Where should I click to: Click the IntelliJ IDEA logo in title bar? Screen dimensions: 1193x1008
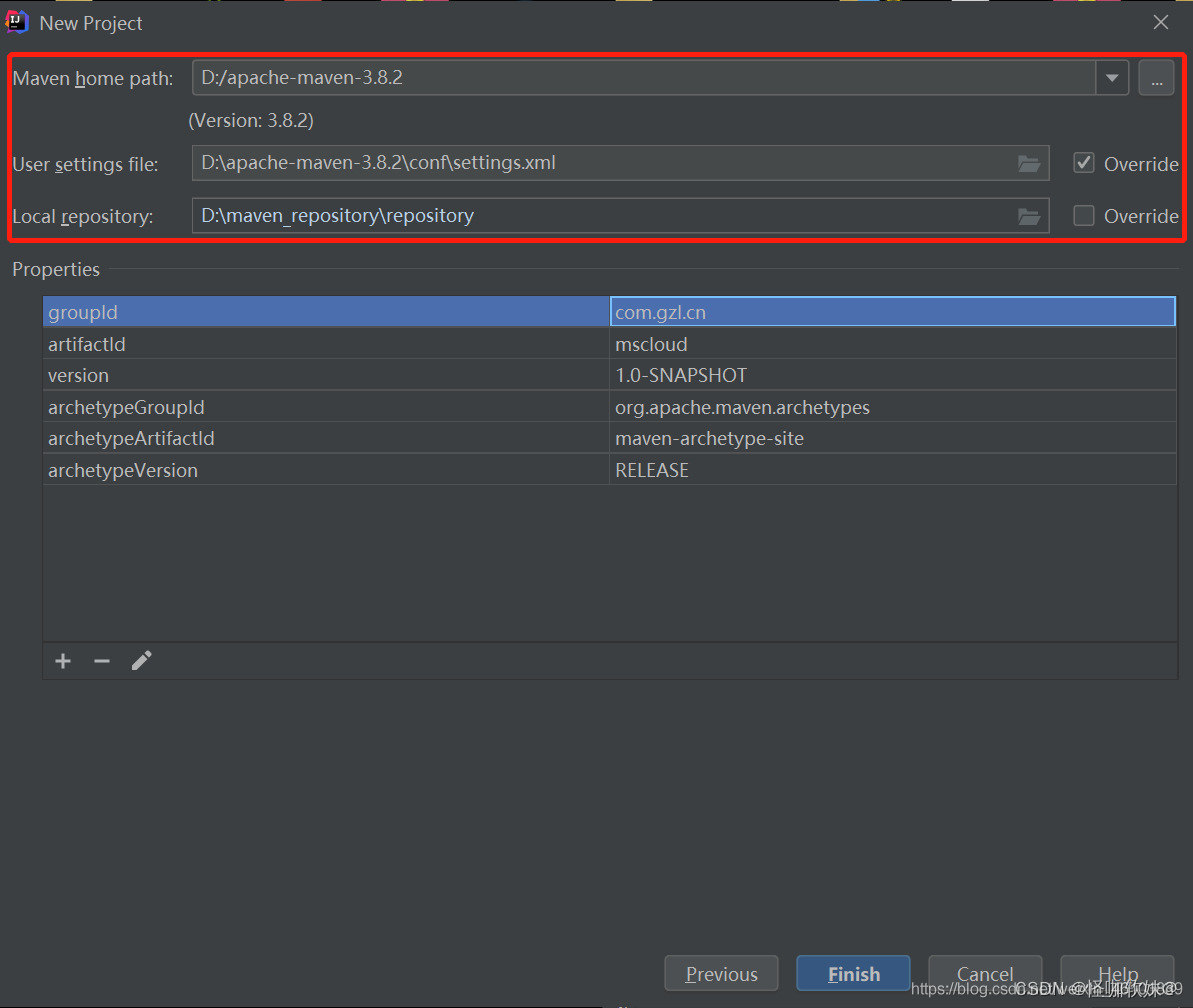(x=17, y=22)
